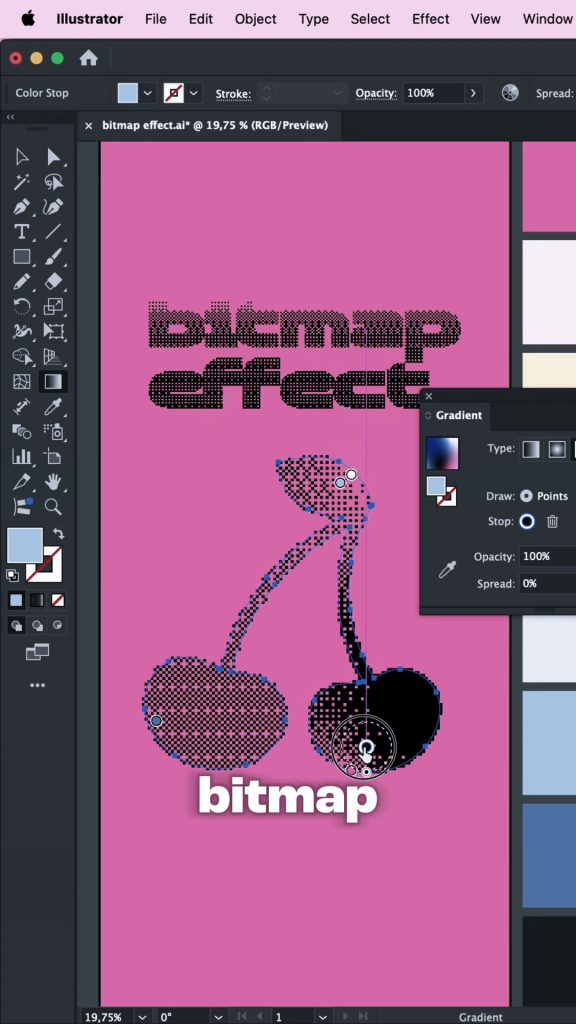576x1024 pixels.
Task: Select the Pen tool
Action: (x=22, y=207)
